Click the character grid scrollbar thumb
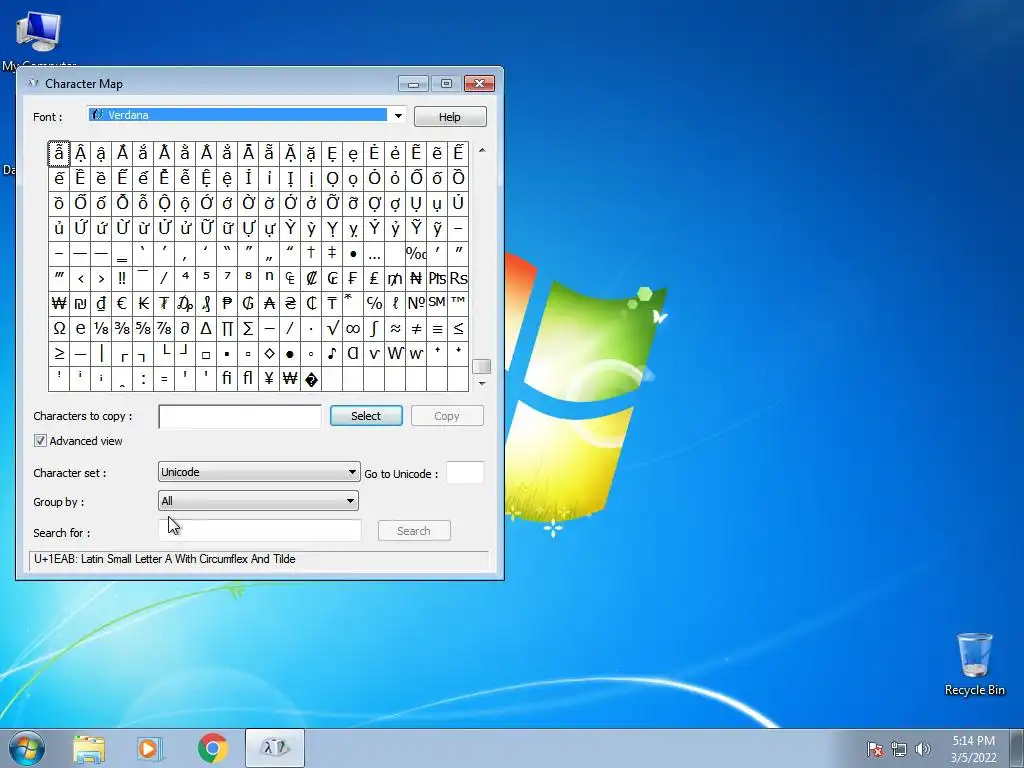1024x768 pixels. [482, 366]
